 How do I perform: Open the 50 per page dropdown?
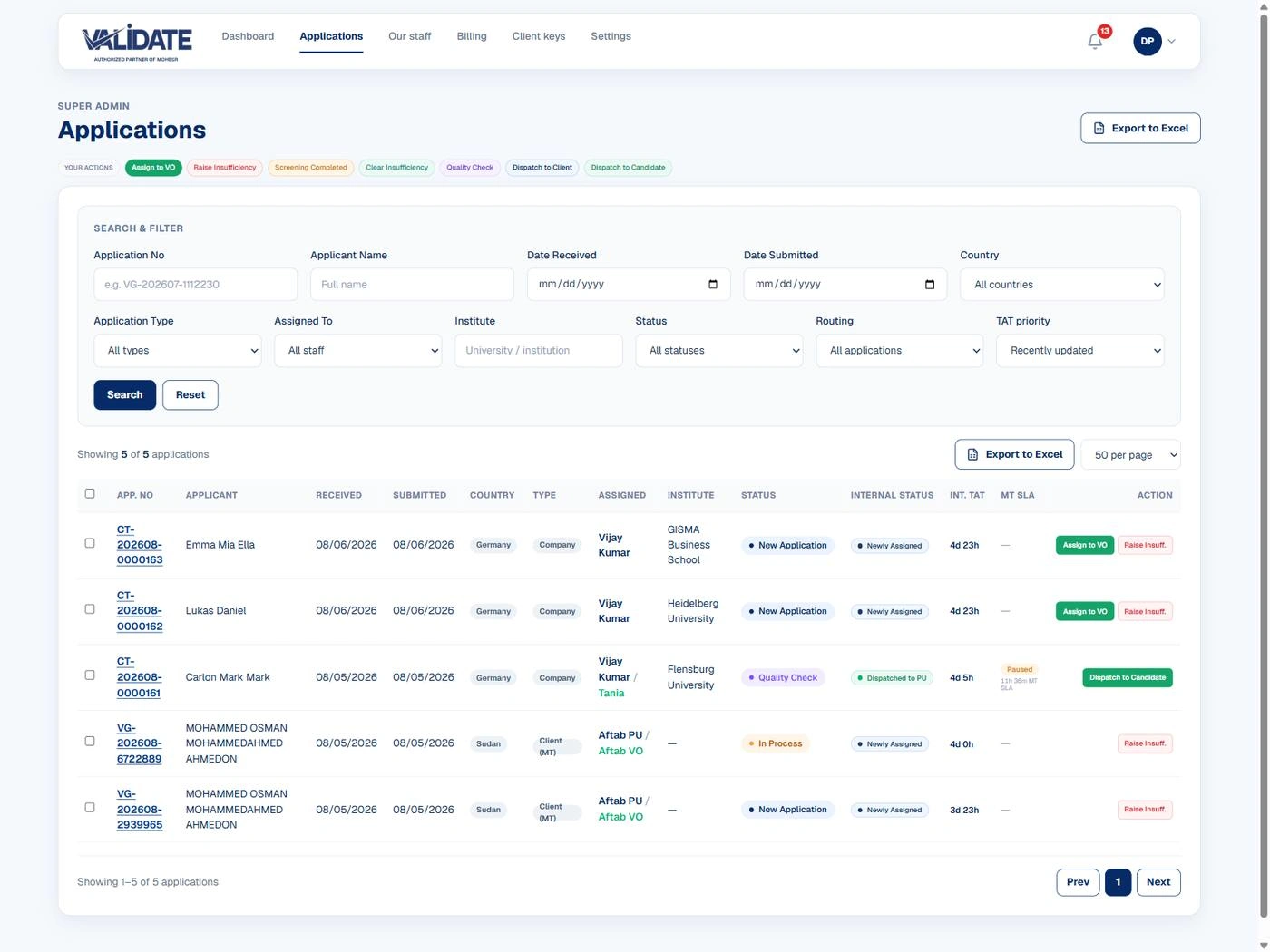coord(1130,455)
